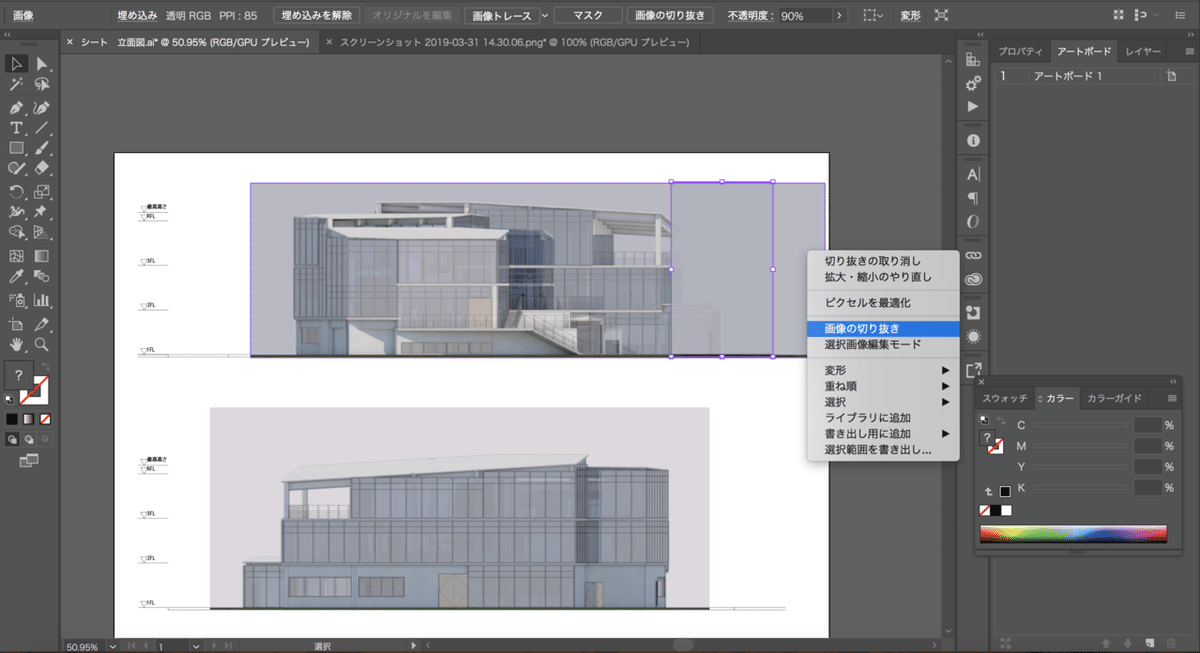Select the Paintbrush tool
Screen dimensions: 1200x653
tap(42, 149)
